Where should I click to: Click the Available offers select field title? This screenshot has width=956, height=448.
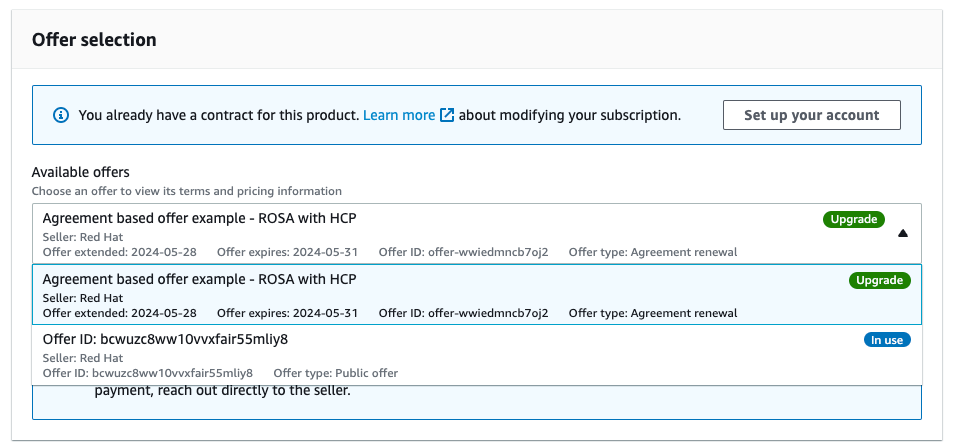coord(199,218)
